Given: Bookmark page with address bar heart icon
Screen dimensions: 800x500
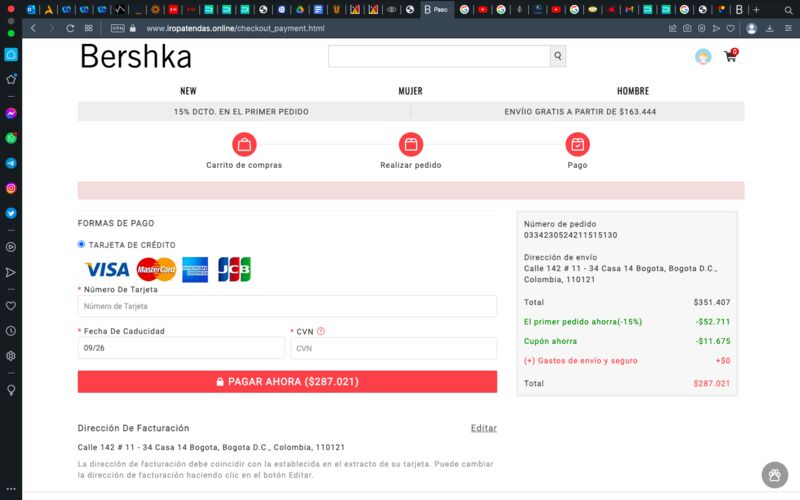Looking at the screenshot, I should (731, 29).
